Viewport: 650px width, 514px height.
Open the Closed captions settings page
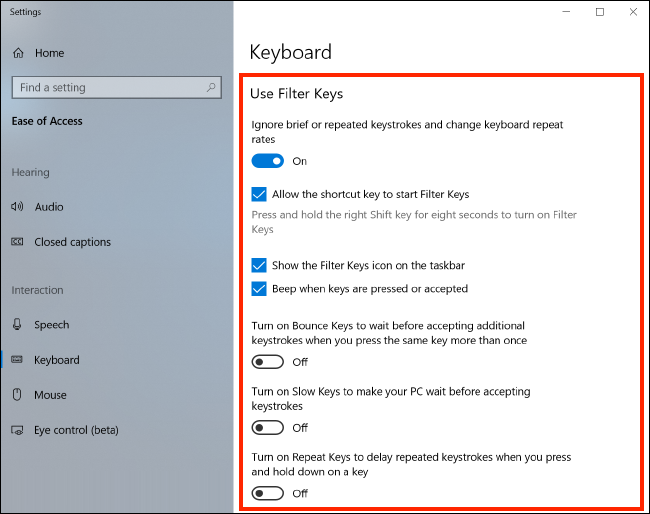coord(73,242)
